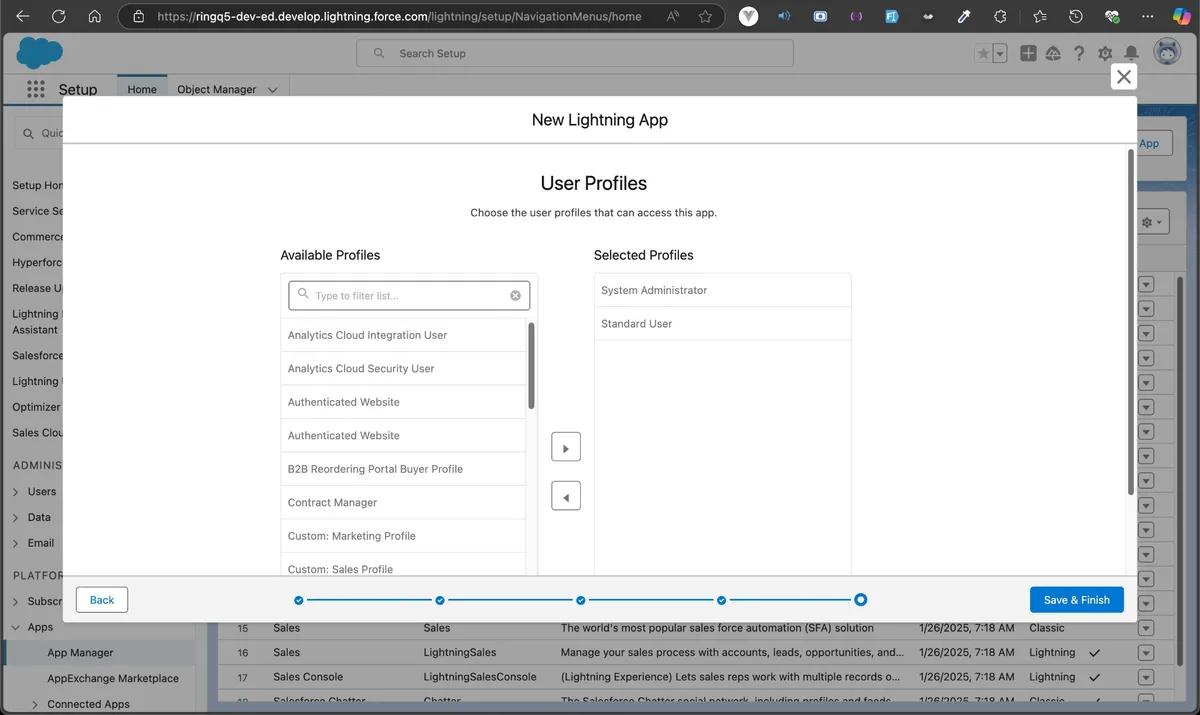Add this page to favorites with the star
This screenshot has width=1200, height=715.
705,16
